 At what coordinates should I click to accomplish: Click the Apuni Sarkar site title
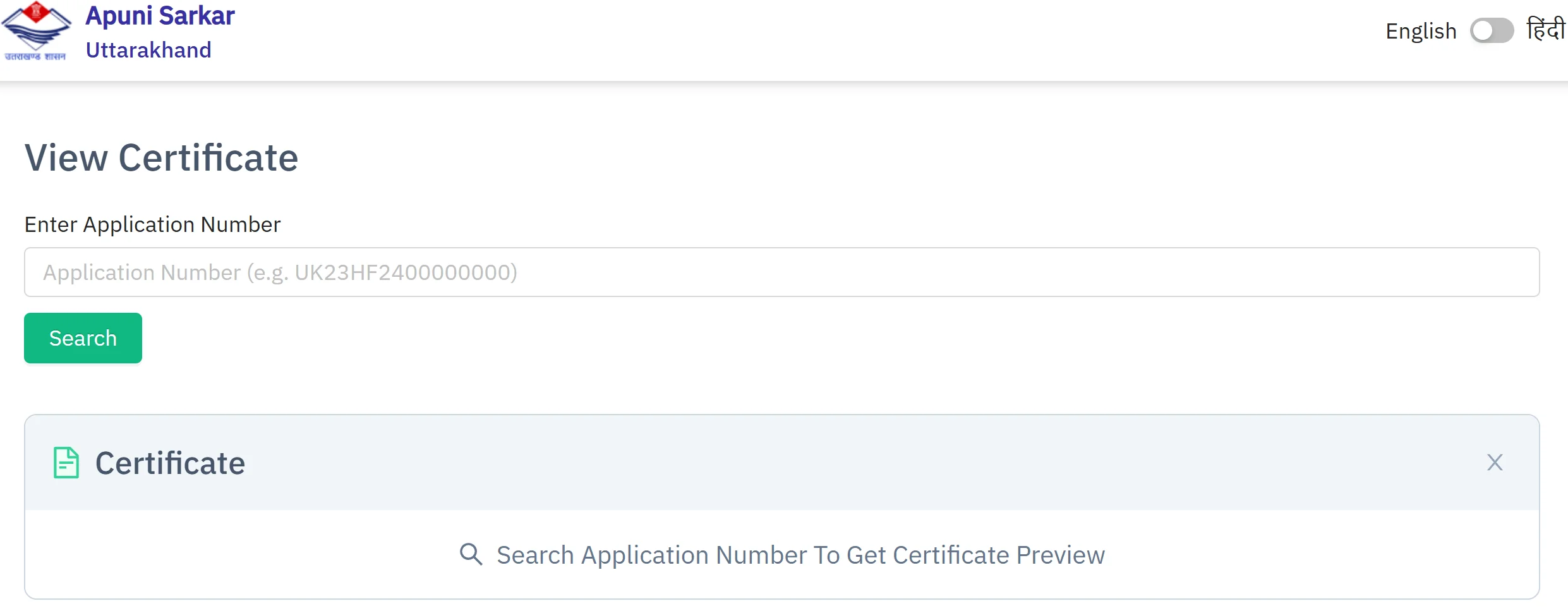coord(160,16)
